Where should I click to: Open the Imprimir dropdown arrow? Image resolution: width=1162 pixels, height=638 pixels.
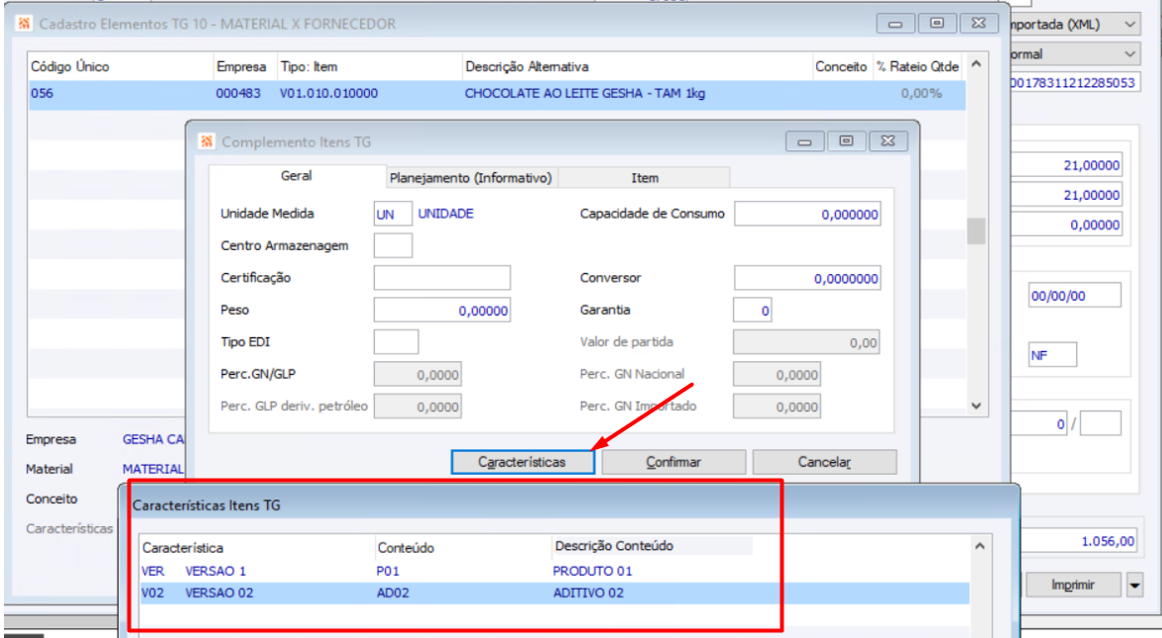point(1135,585)
